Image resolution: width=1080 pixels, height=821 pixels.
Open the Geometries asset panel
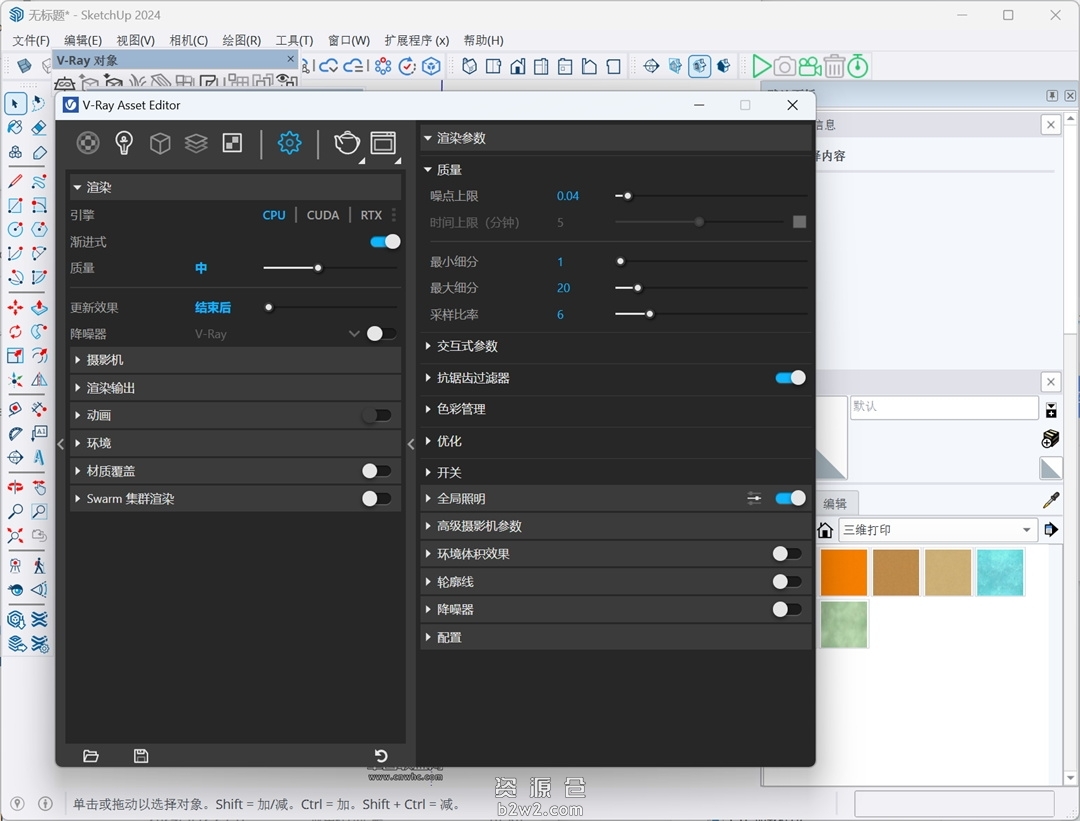[x=159, y=142]
